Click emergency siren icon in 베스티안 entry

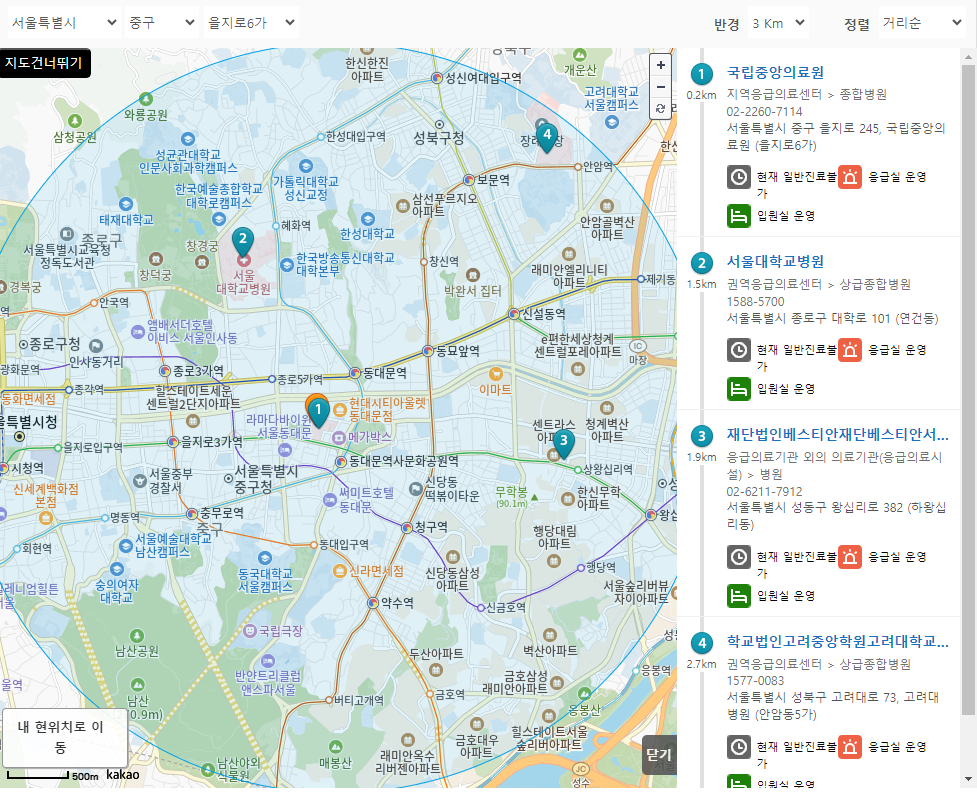[x=850, y=557]
